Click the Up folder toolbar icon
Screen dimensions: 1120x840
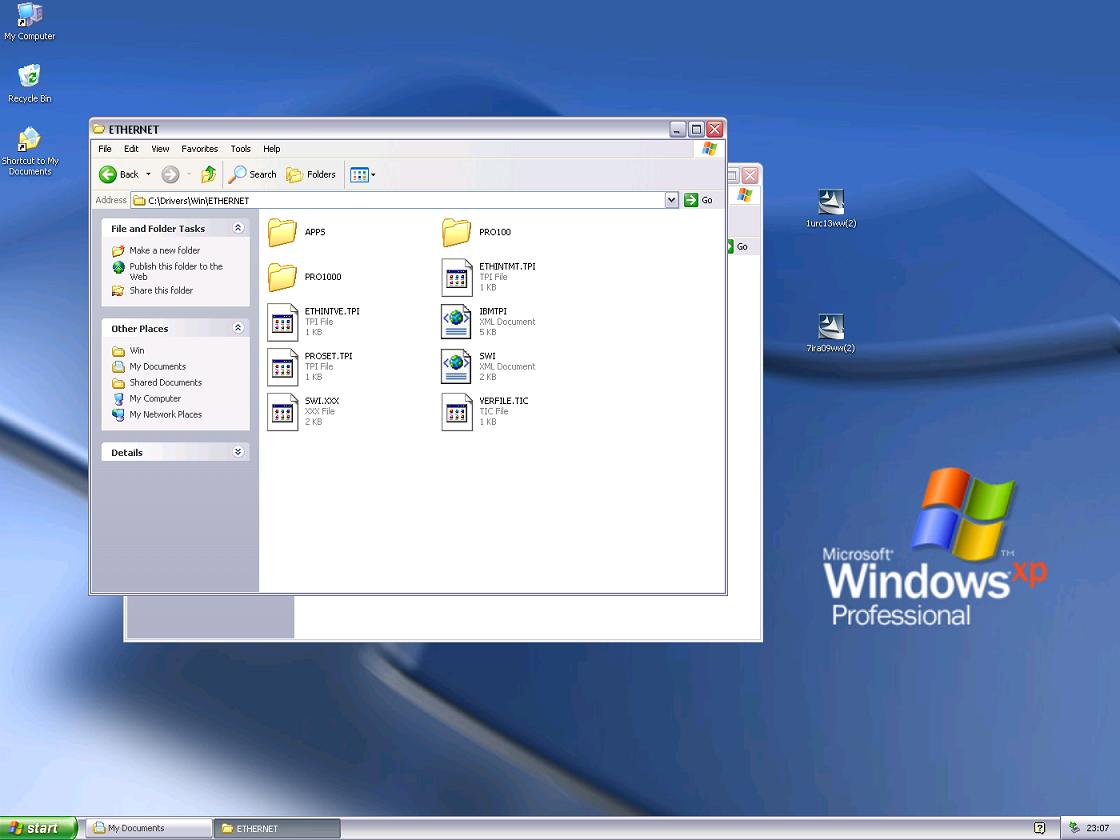pos(208,174)
